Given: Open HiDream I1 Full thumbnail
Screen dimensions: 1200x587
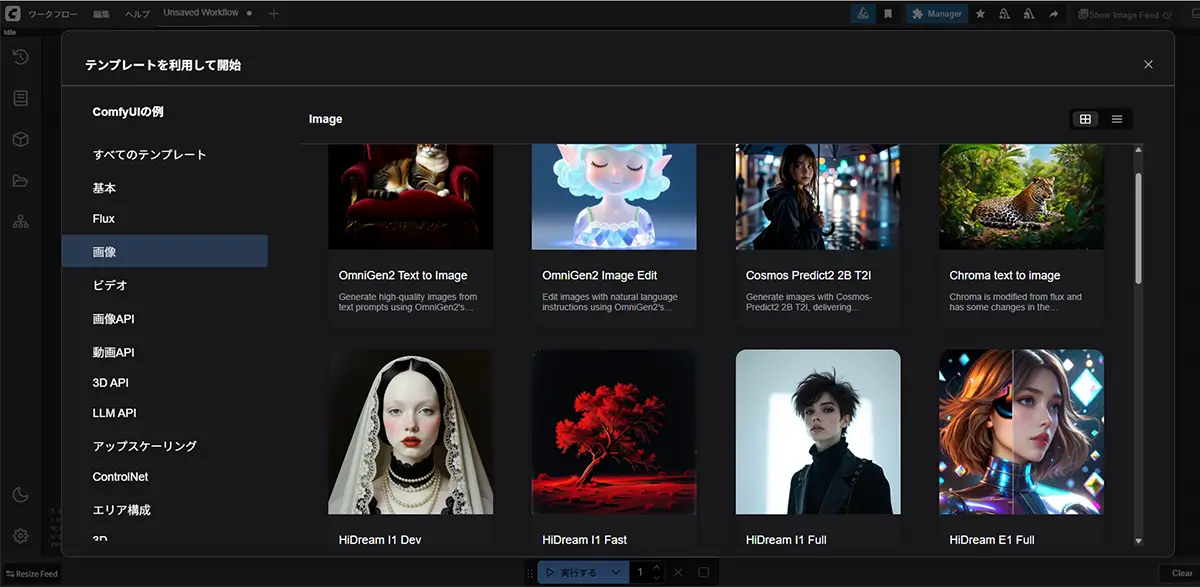Looking at the screenshot, I should (818, 432).
